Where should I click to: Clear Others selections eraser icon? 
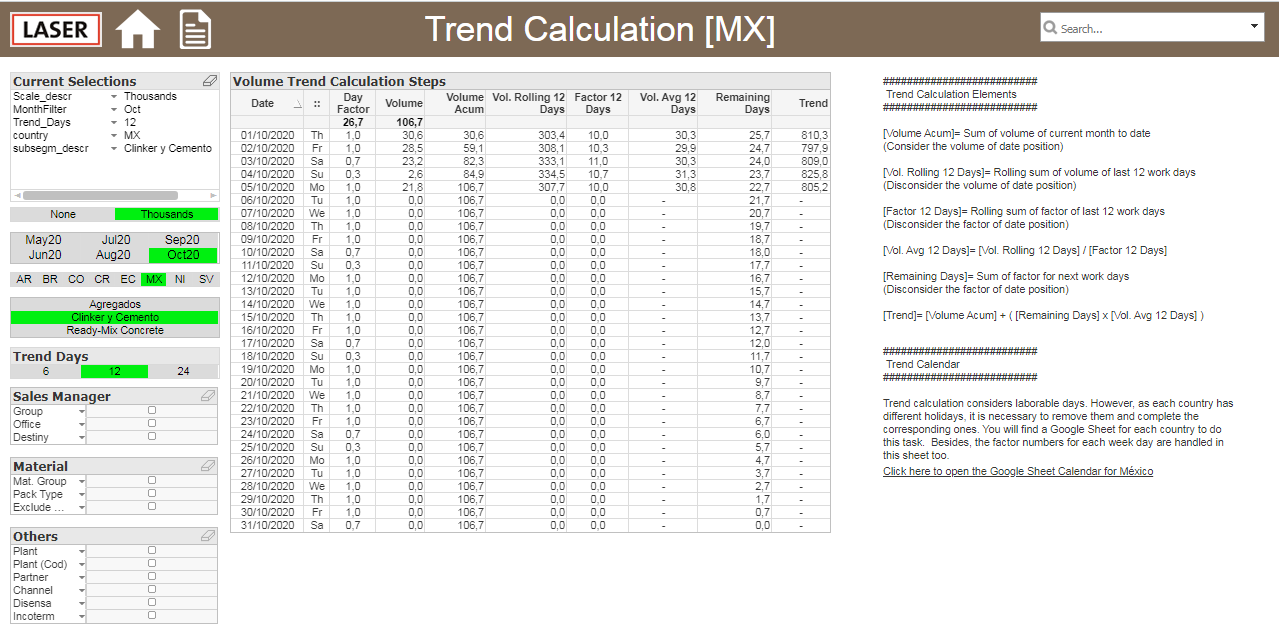[x=208, y=536]
